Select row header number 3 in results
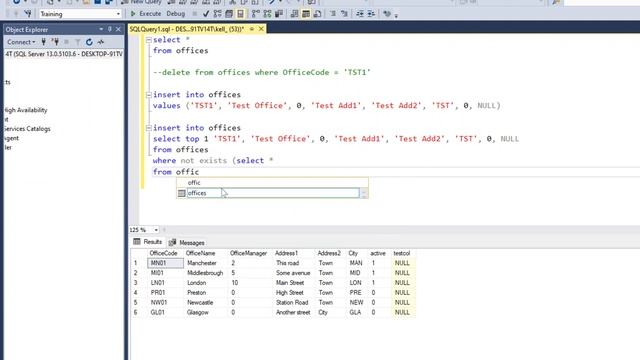The image size is (640, 360). click(x=138, y=283)
